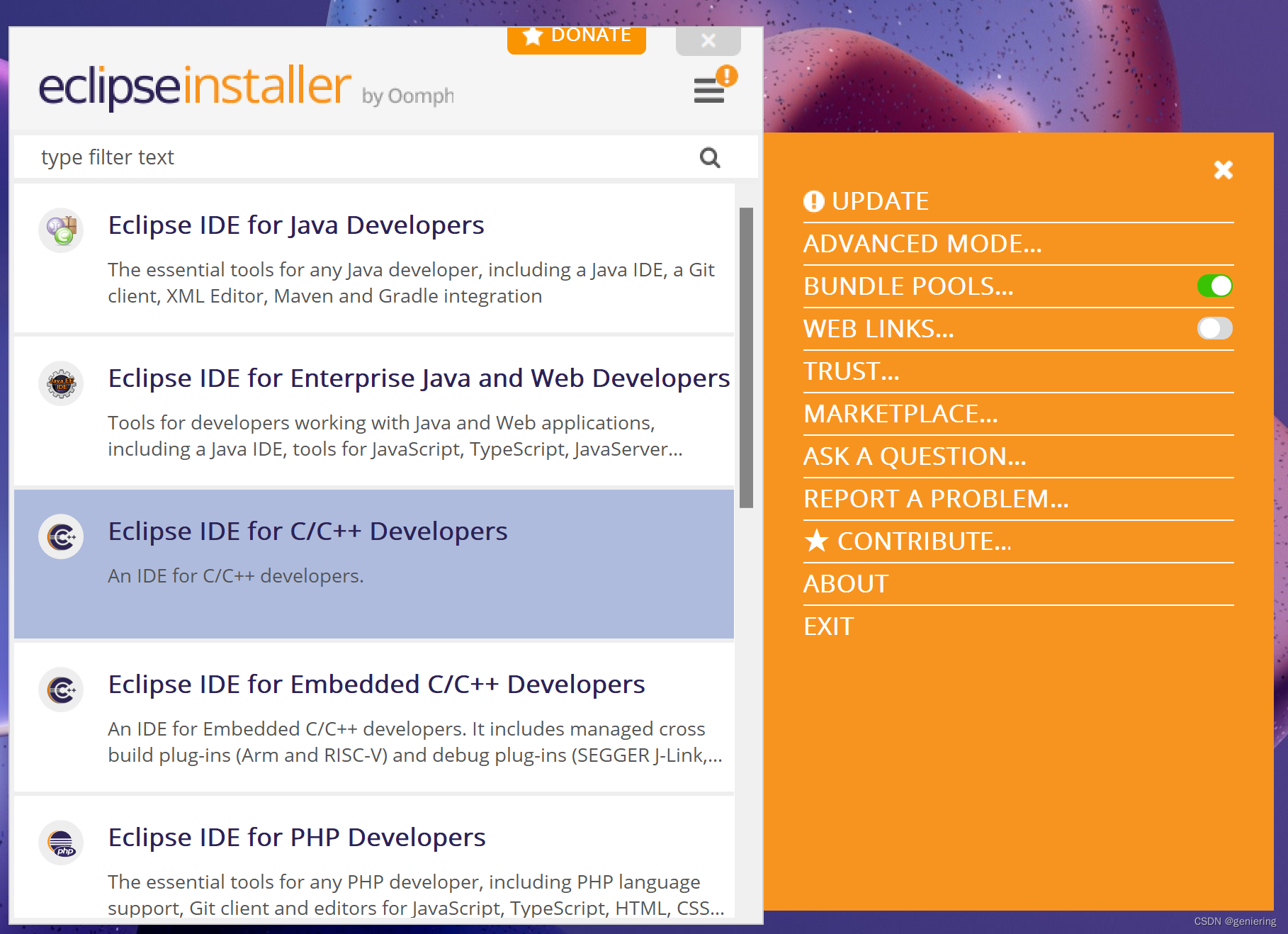
Task: Click the Java essential tools description text
Action: (411, 283)
